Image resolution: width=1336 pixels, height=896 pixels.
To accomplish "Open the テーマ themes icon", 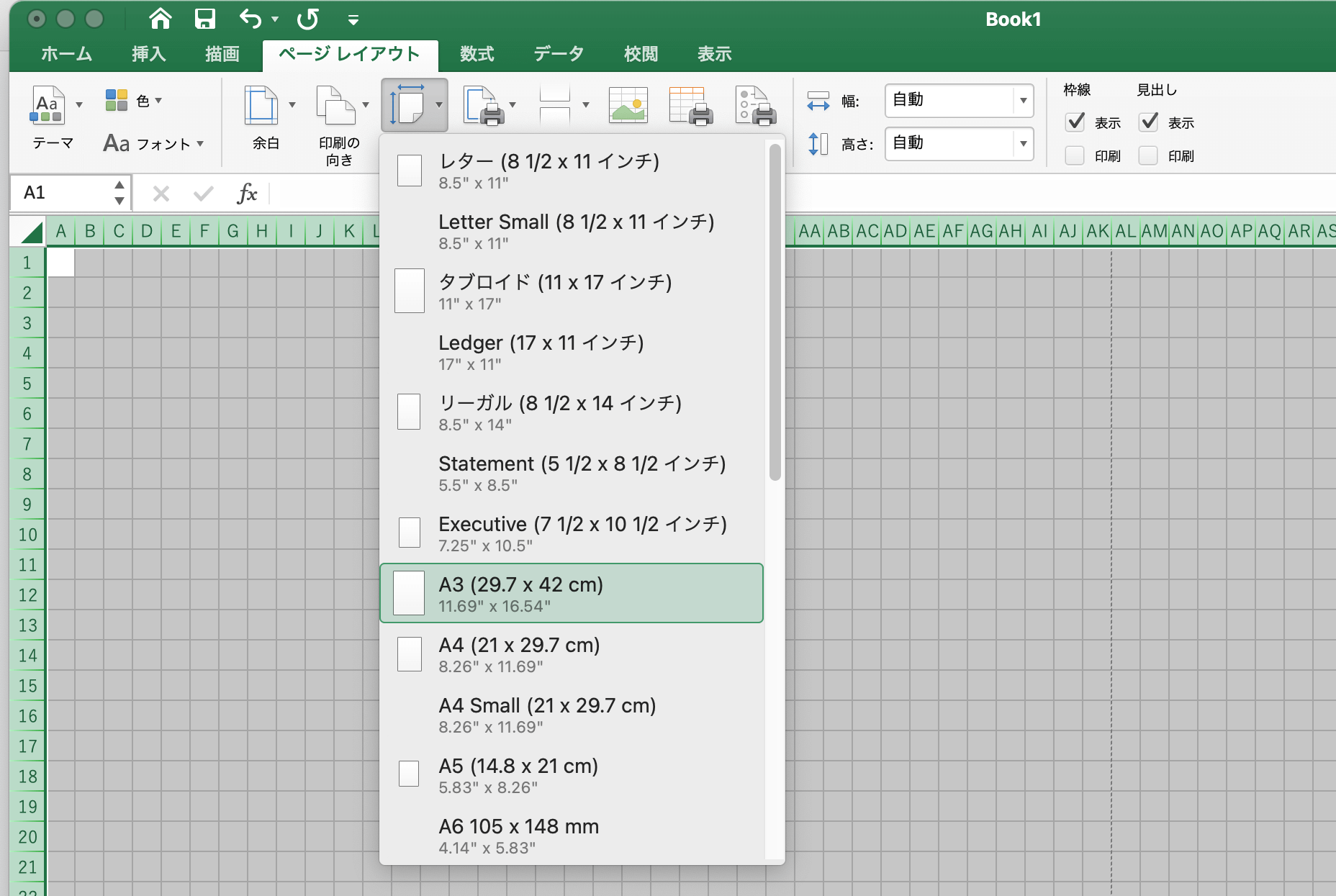I will pos(48,105).
